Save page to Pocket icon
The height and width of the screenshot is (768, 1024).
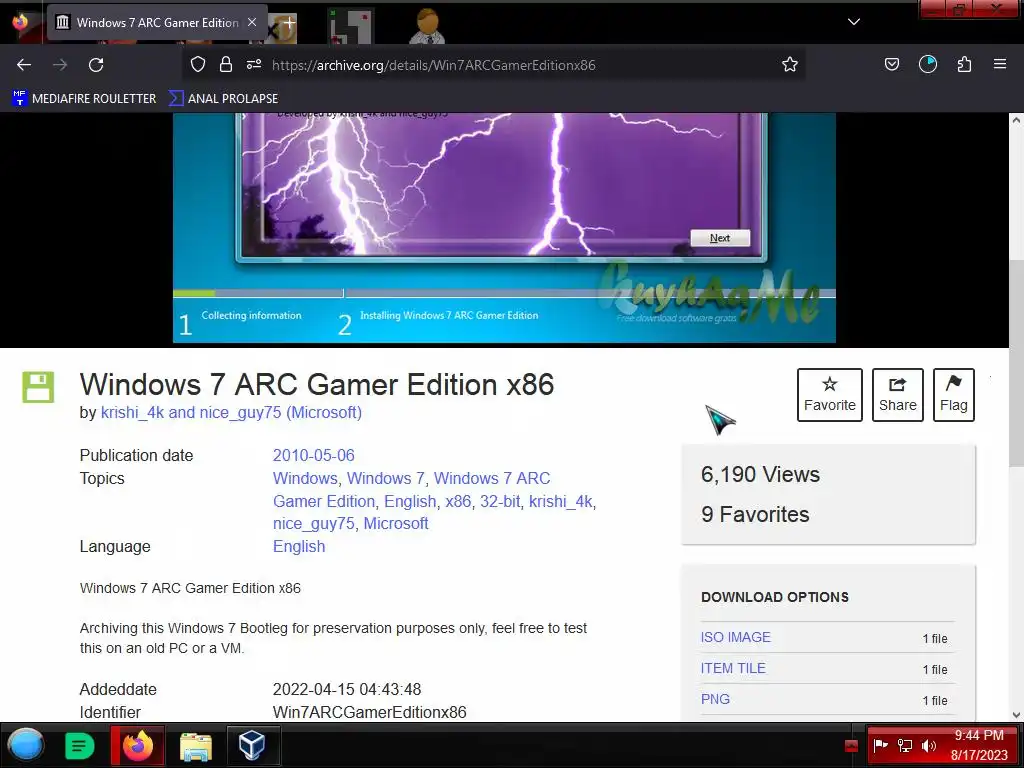(891, 64)
